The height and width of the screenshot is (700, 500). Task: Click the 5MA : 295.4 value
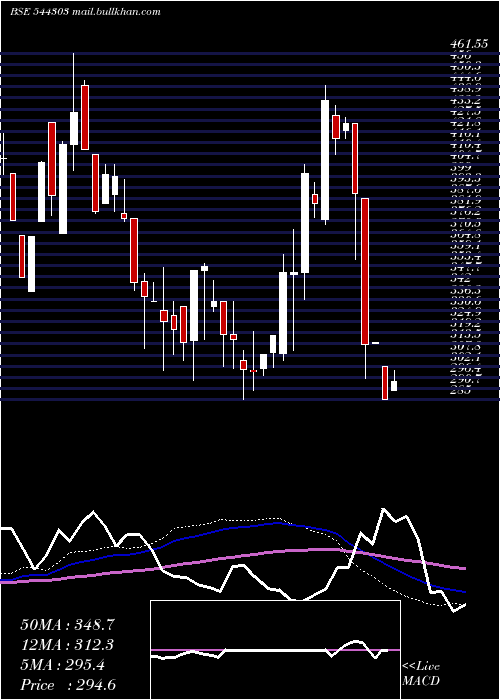[x=62, y=665]
